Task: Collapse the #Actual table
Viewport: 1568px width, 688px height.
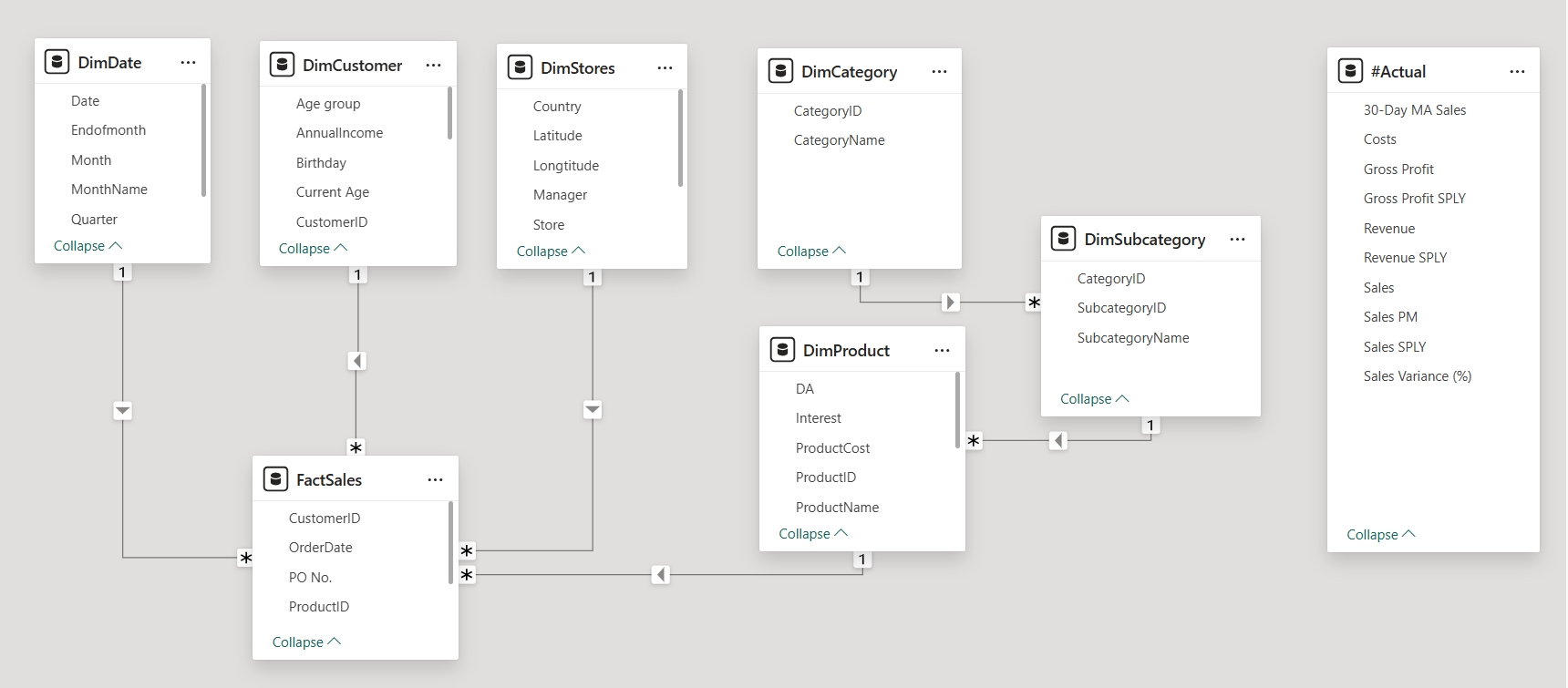Action: coord(1381,535)
